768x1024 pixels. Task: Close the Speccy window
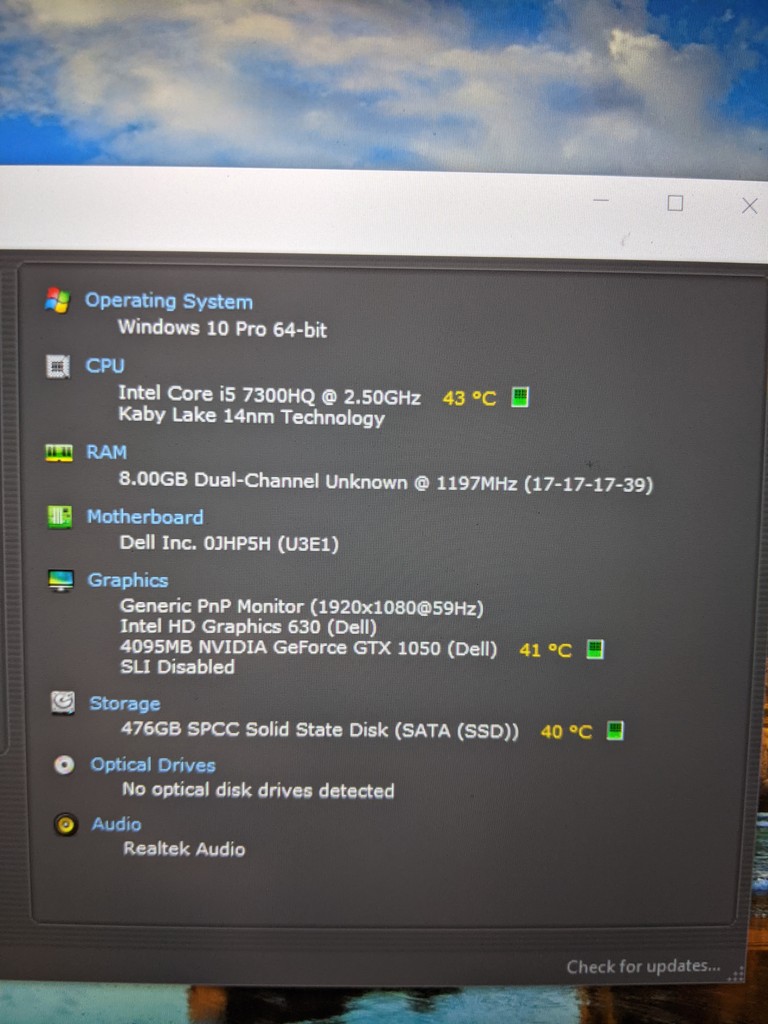(x=750, y=206)
